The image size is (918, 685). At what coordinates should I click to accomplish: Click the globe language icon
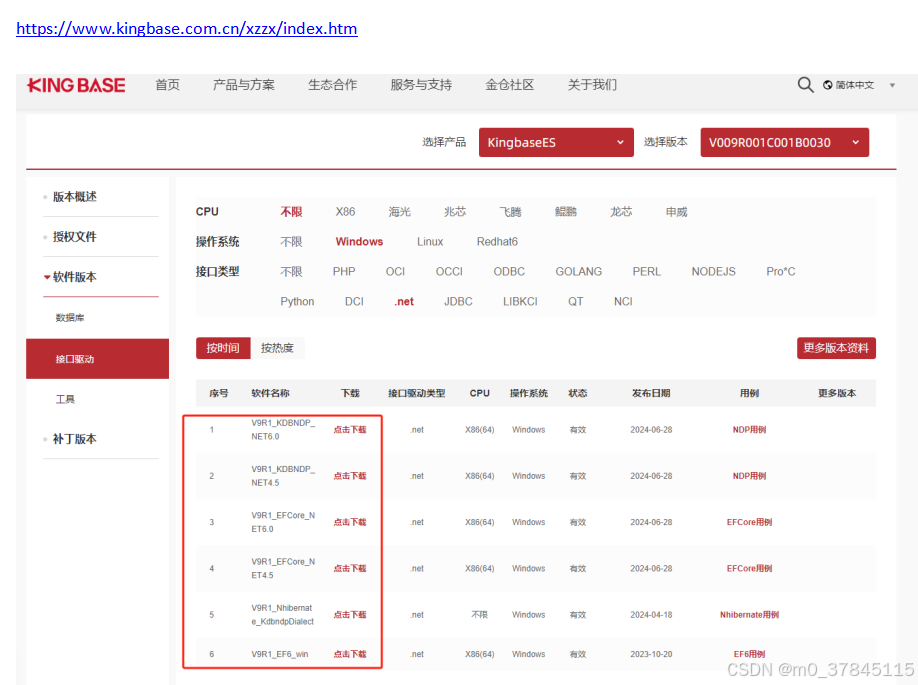click(827, 85)
